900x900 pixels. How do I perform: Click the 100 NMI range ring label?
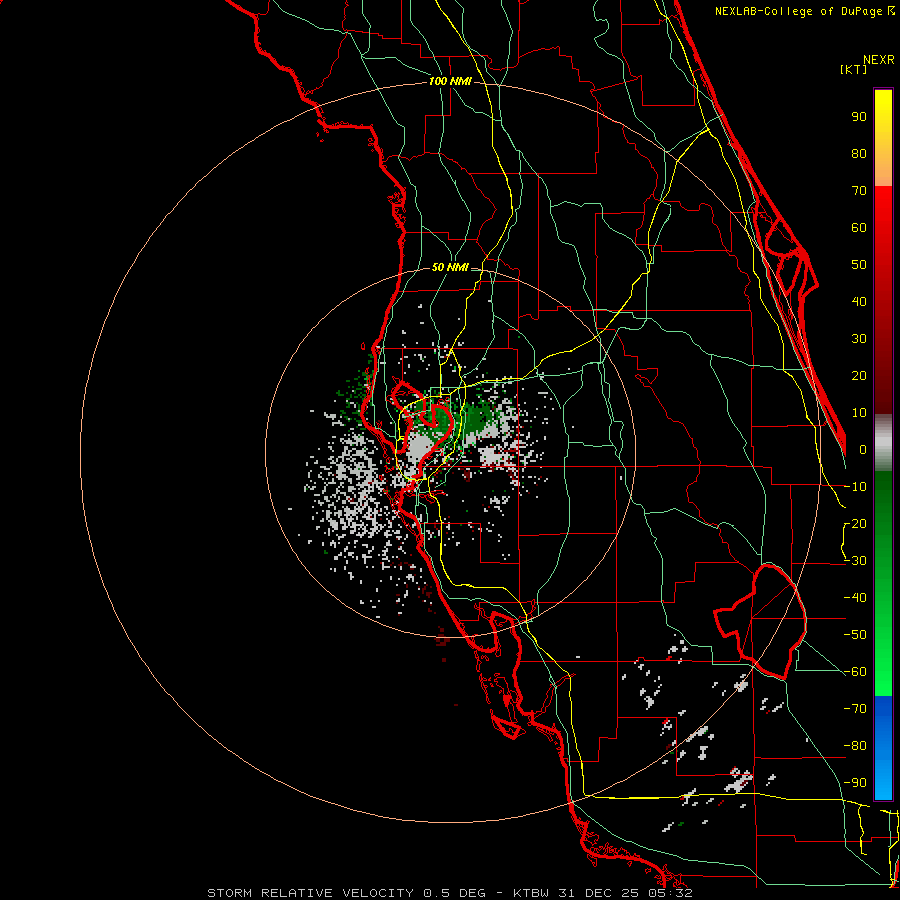(x=450, y=82)
